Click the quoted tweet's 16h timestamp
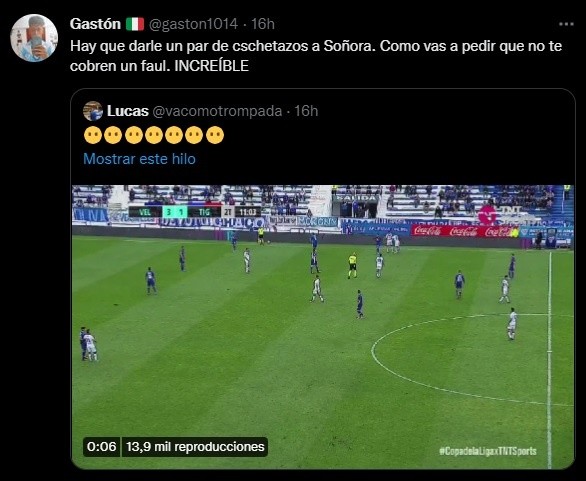This screenshot has width=586, height=481. point(306,111)
